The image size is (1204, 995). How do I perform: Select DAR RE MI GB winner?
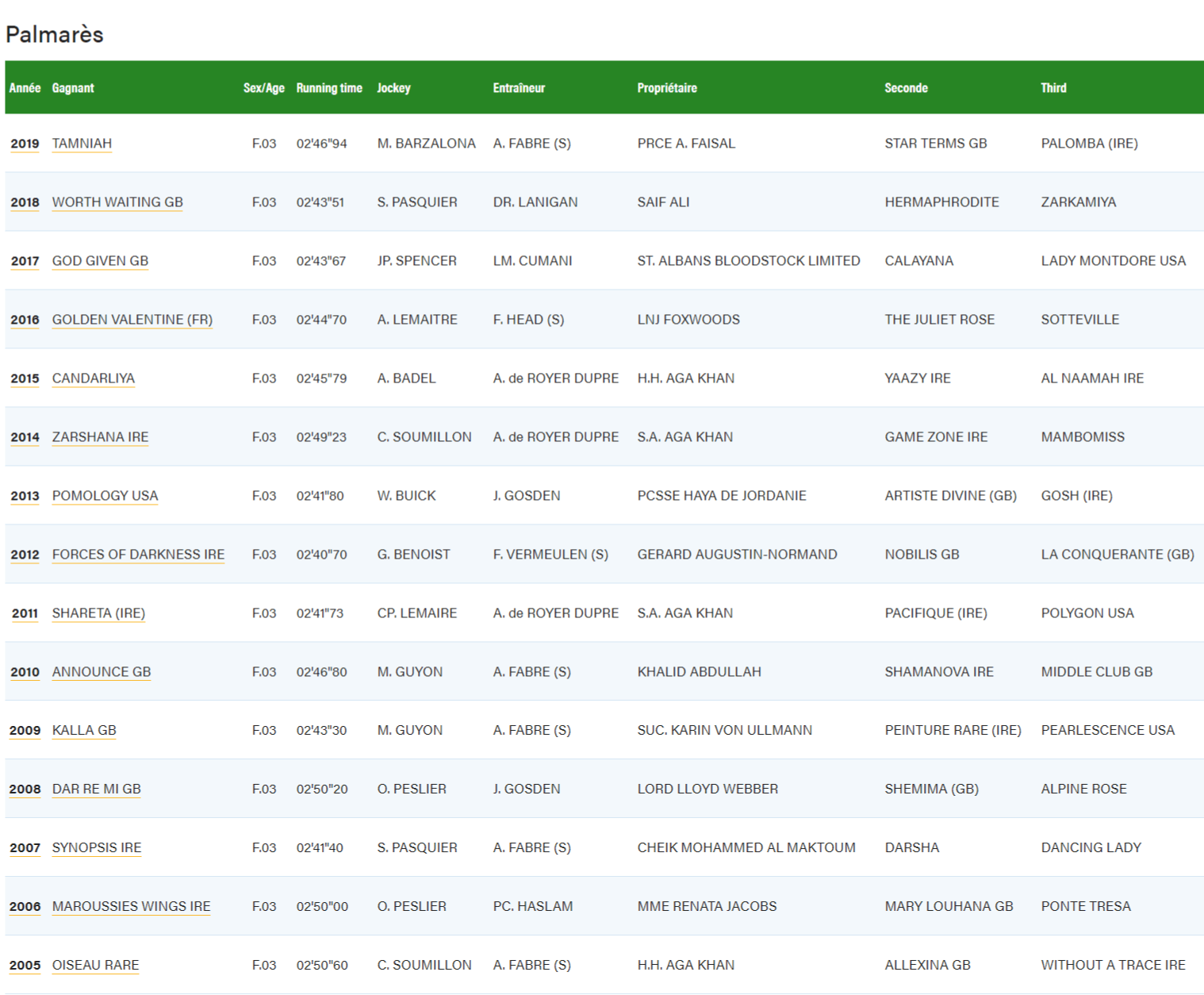click(x=96, y=789)
